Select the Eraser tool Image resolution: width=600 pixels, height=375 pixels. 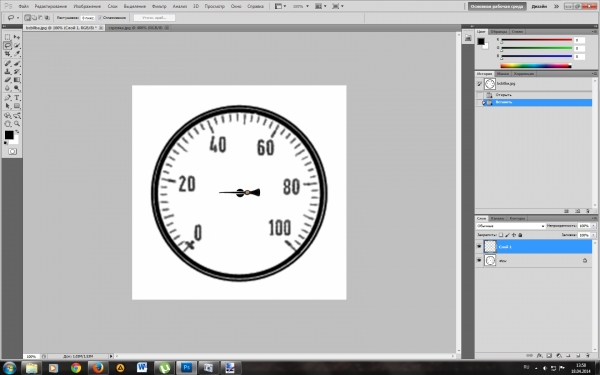(x=8, y=80)
